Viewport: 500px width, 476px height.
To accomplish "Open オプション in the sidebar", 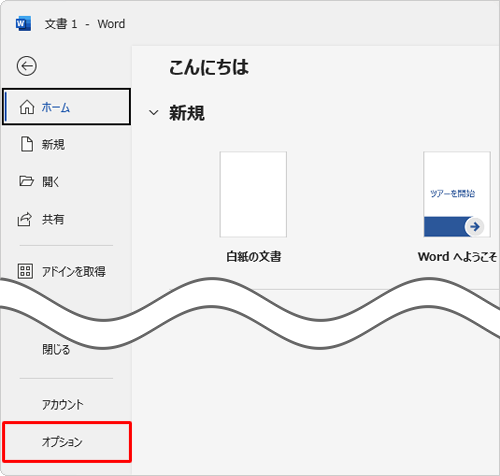I will 66,442.
